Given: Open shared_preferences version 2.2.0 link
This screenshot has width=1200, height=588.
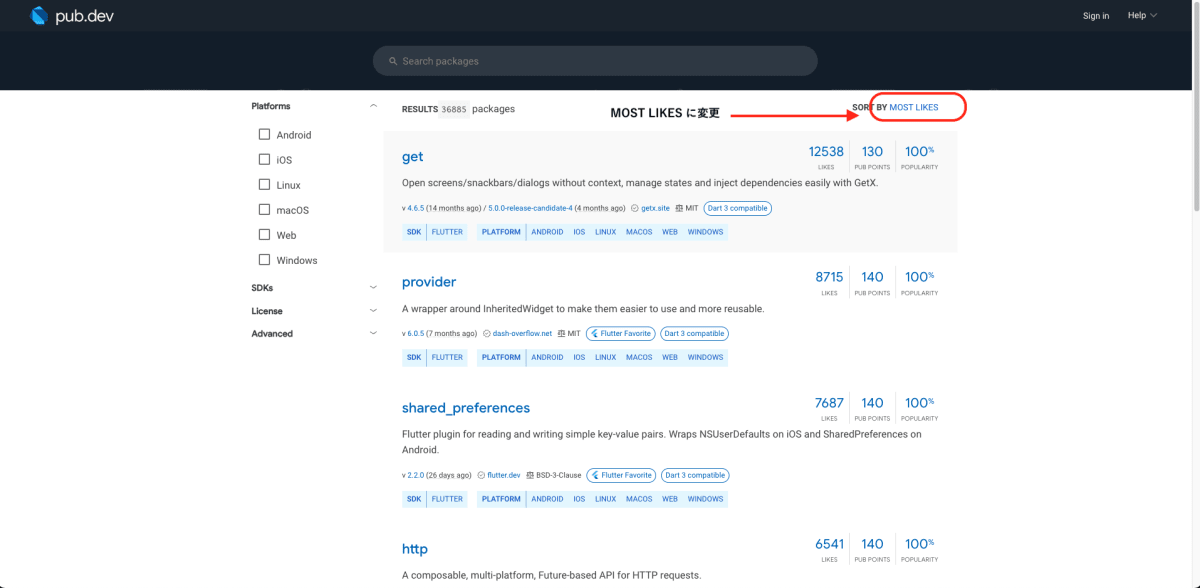Looking at the screenshot, I should [x=415, y=475].
